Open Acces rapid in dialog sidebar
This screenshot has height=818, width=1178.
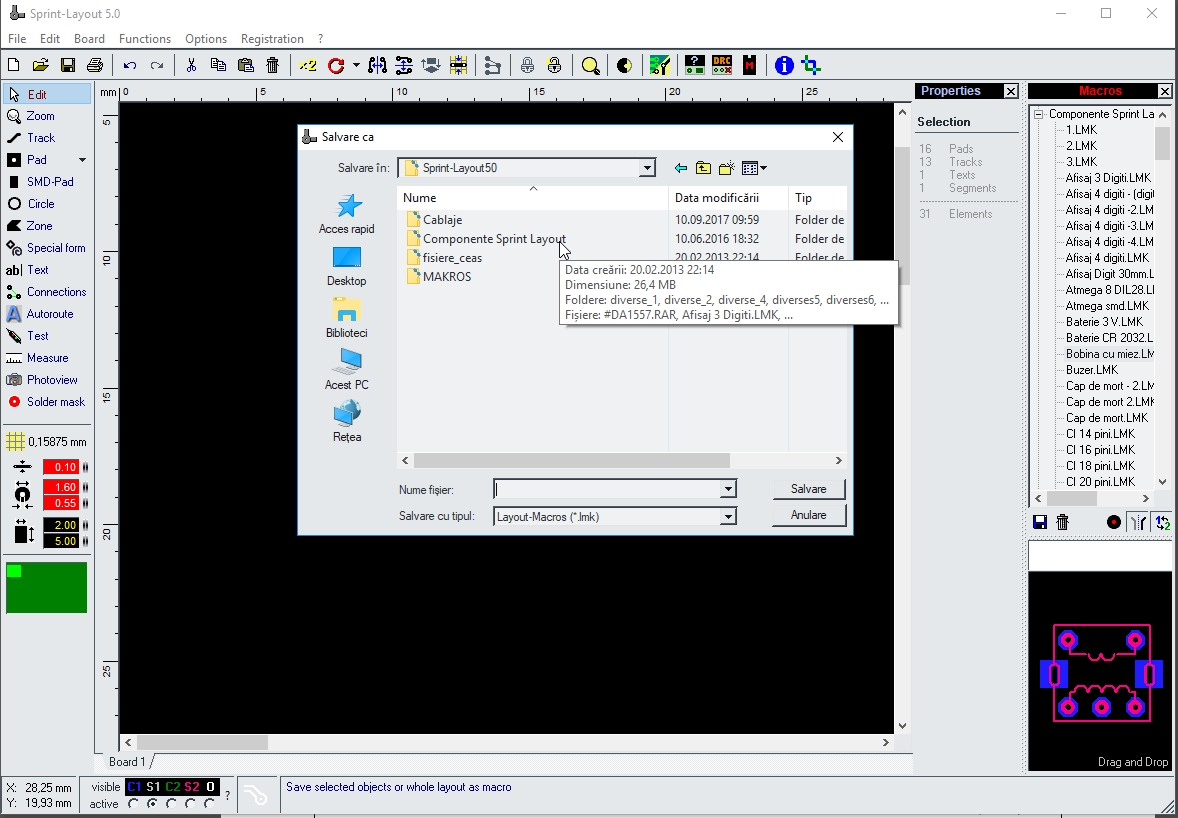pos(346,214)
